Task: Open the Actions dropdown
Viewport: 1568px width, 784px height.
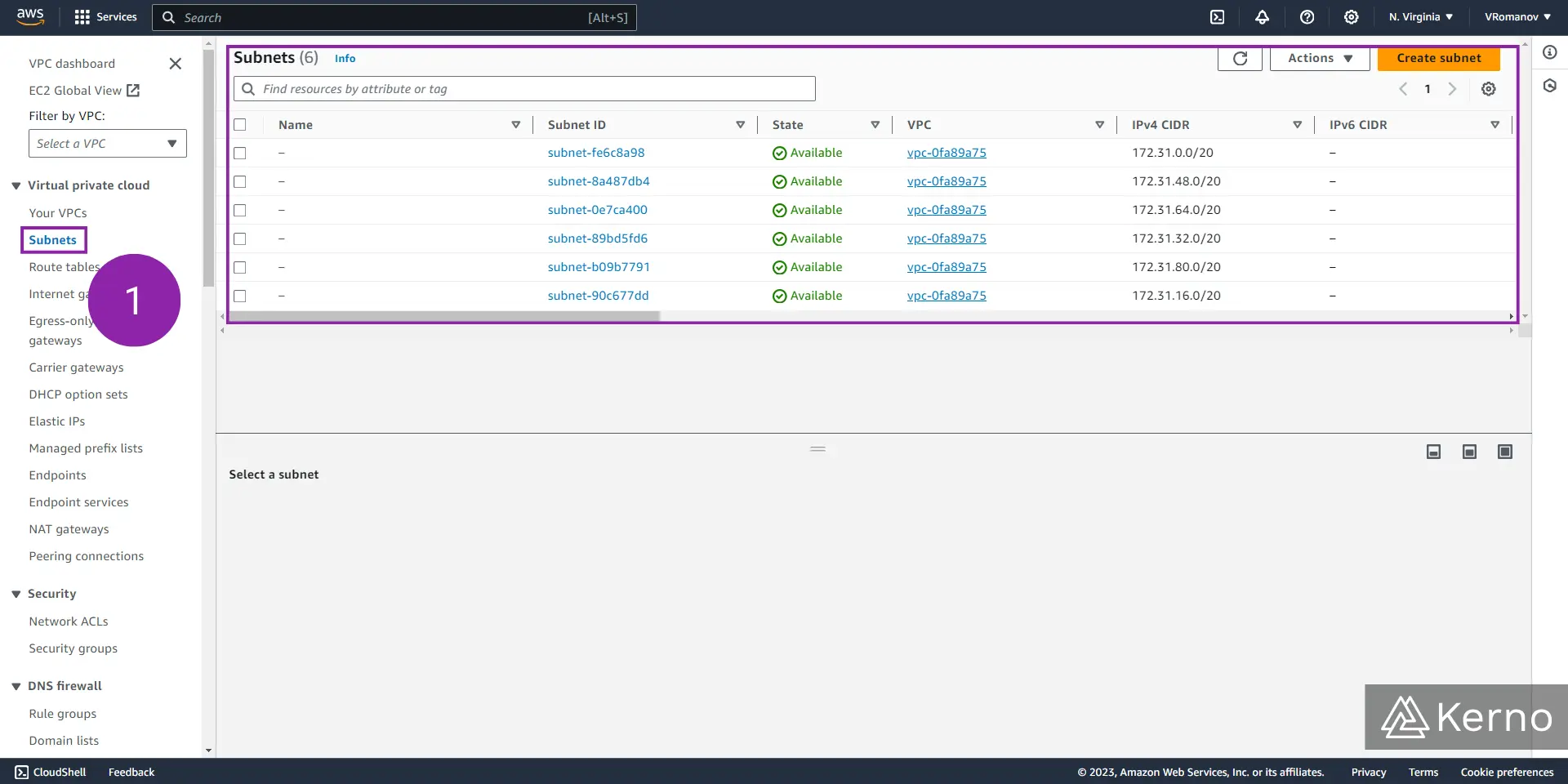Action: click(x=1318, y=58)
